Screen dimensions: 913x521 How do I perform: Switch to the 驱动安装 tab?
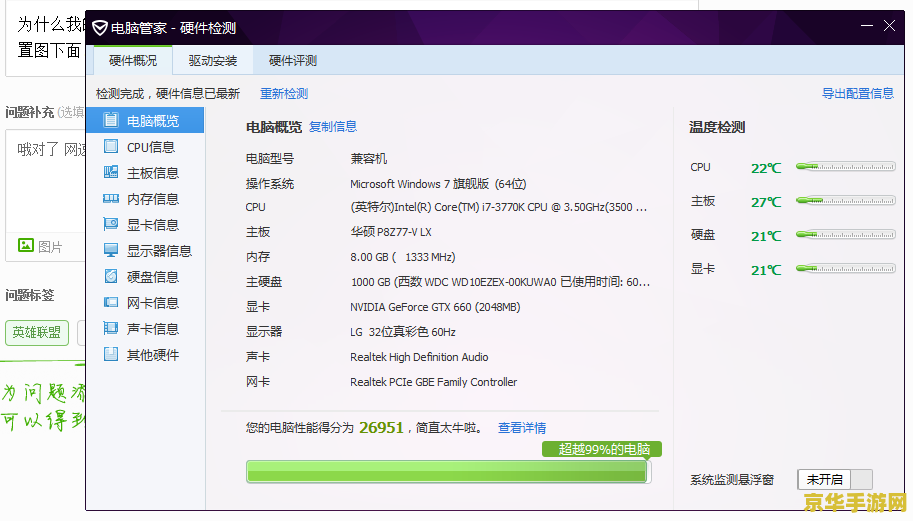pyautogui.click(x=213, y=61)
